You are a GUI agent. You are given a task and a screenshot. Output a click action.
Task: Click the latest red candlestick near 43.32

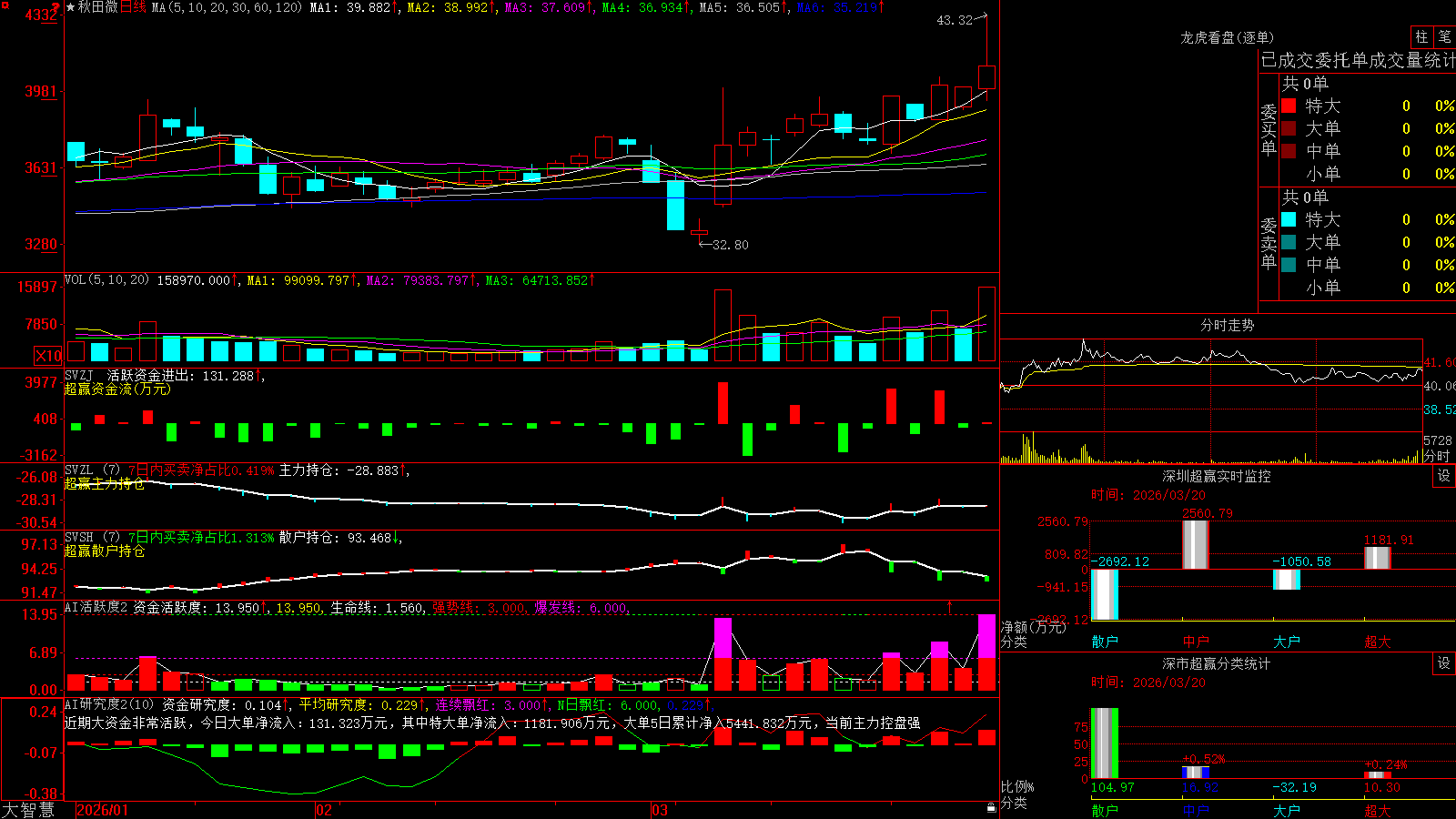[986, 76]
